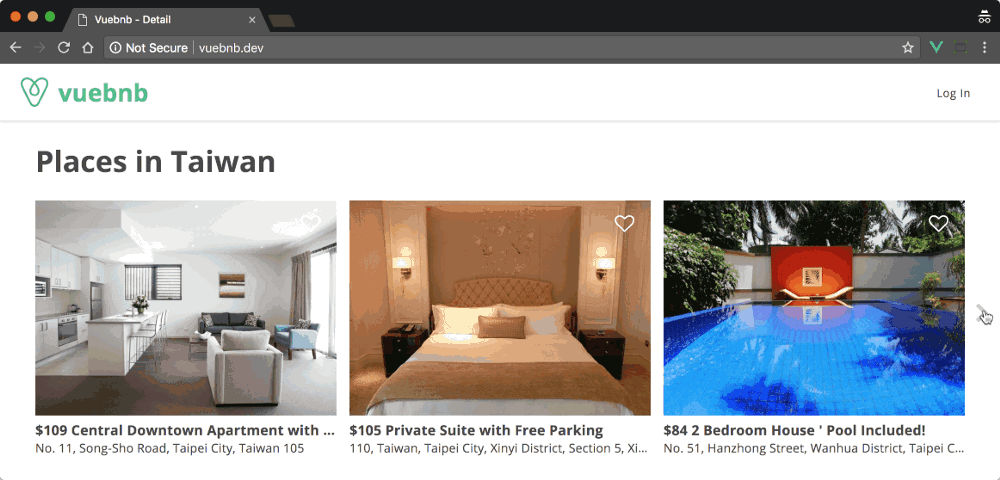Viewport: 1000px width, 480px height.
Task: Toggle heart on Private Suite listing
Action: point(624,223)
